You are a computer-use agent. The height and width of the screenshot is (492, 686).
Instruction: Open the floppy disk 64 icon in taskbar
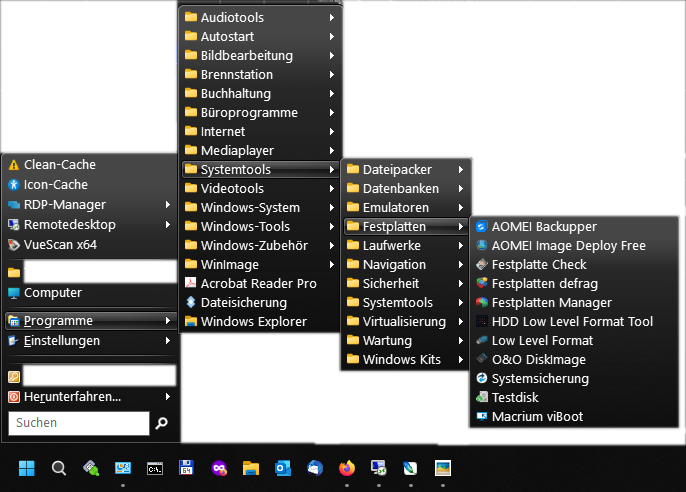click(187, 468)
